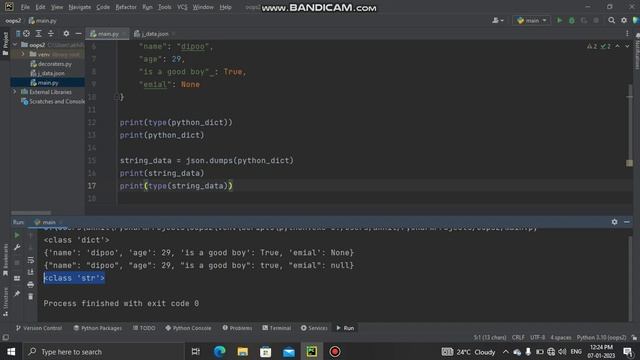Clear Run console with trash icon
This screenshot has height=360, width=640.
(31, 297)
